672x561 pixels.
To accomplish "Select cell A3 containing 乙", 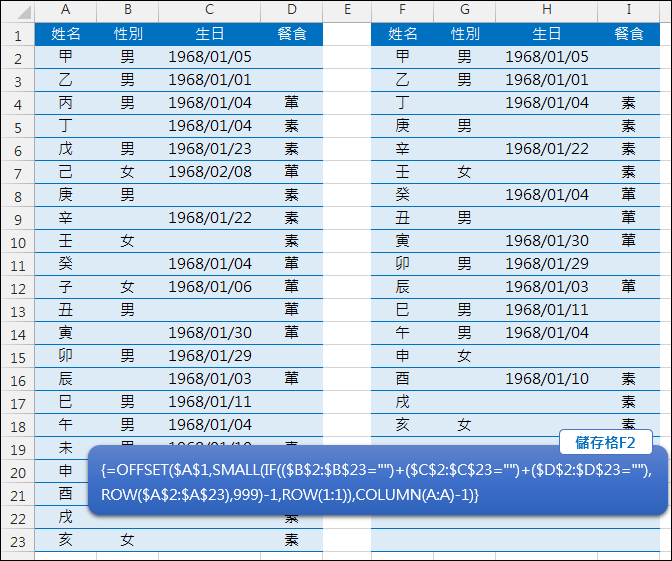I will pos(66,80).
